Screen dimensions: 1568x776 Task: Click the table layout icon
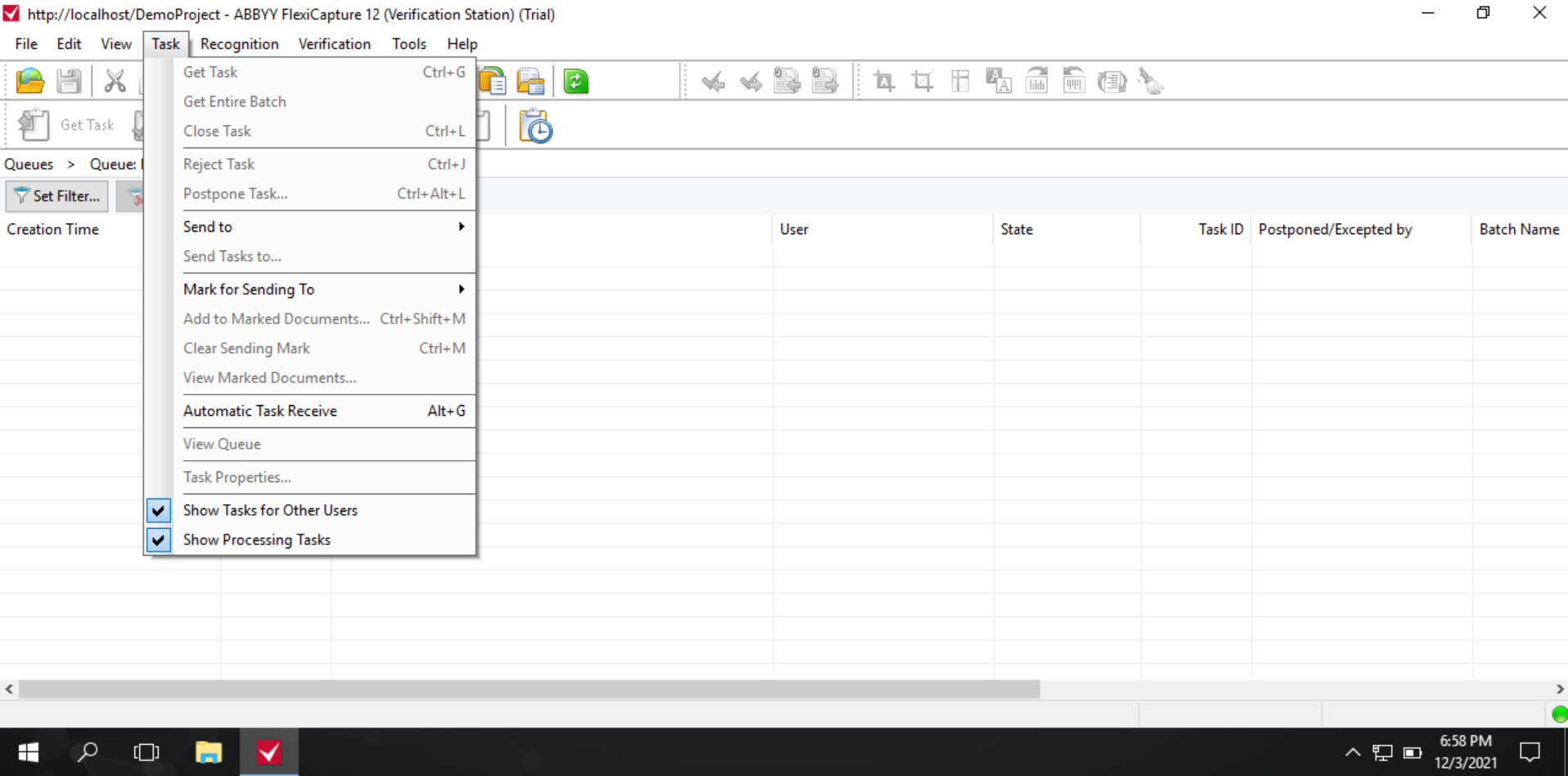(x=960, y=81)
